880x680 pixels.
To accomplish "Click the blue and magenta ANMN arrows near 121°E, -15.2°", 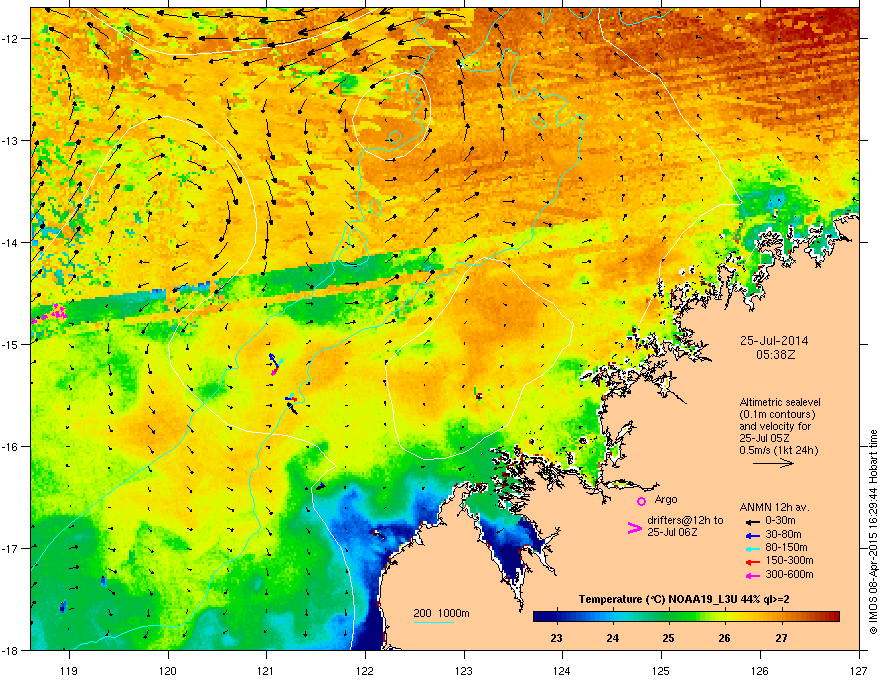I will coord(274,365).
